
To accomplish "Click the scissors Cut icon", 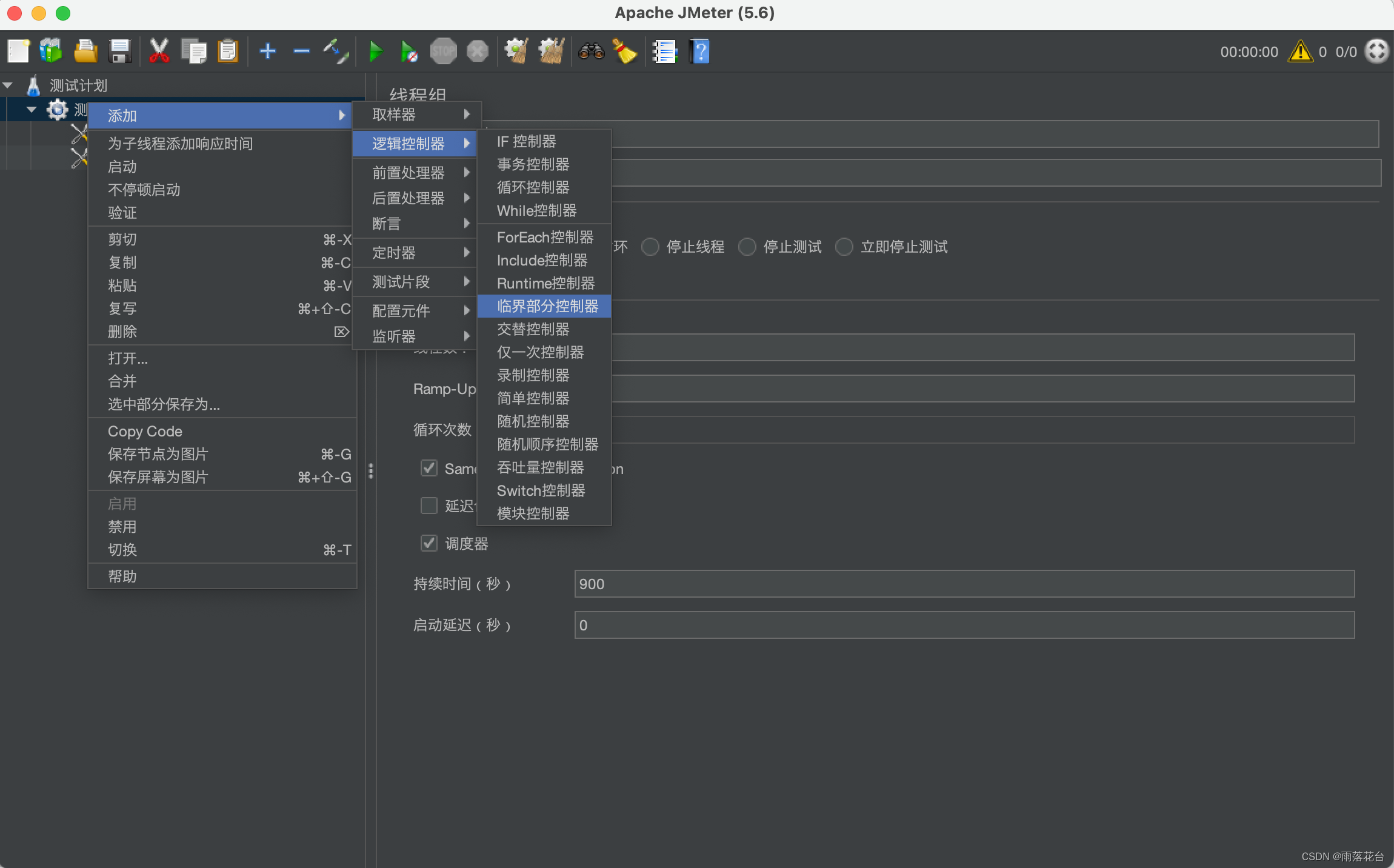I will [159, 52].
